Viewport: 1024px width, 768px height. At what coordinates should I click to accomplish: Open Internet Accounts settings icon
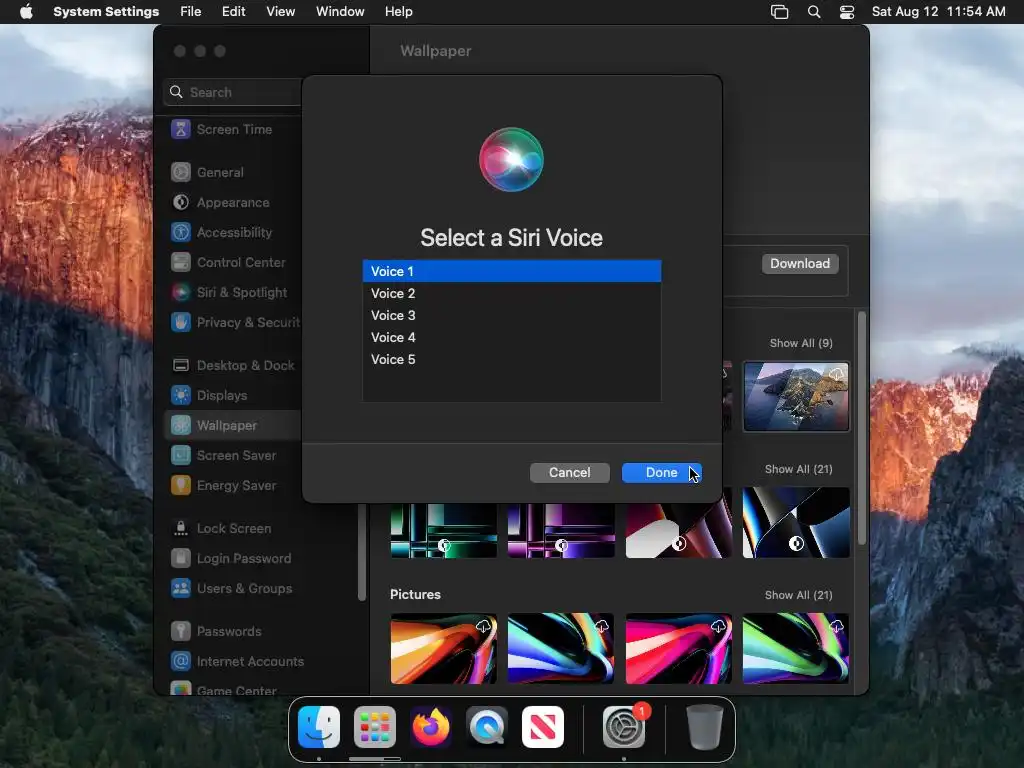click(181, 662)
